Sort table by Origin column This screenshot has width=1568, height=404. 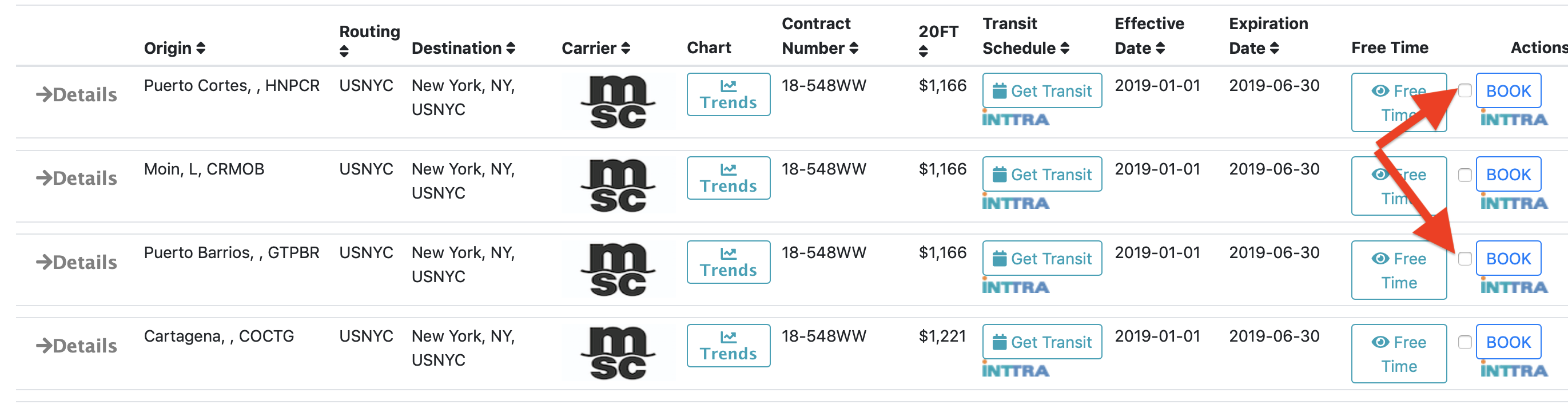pos(200,48)
